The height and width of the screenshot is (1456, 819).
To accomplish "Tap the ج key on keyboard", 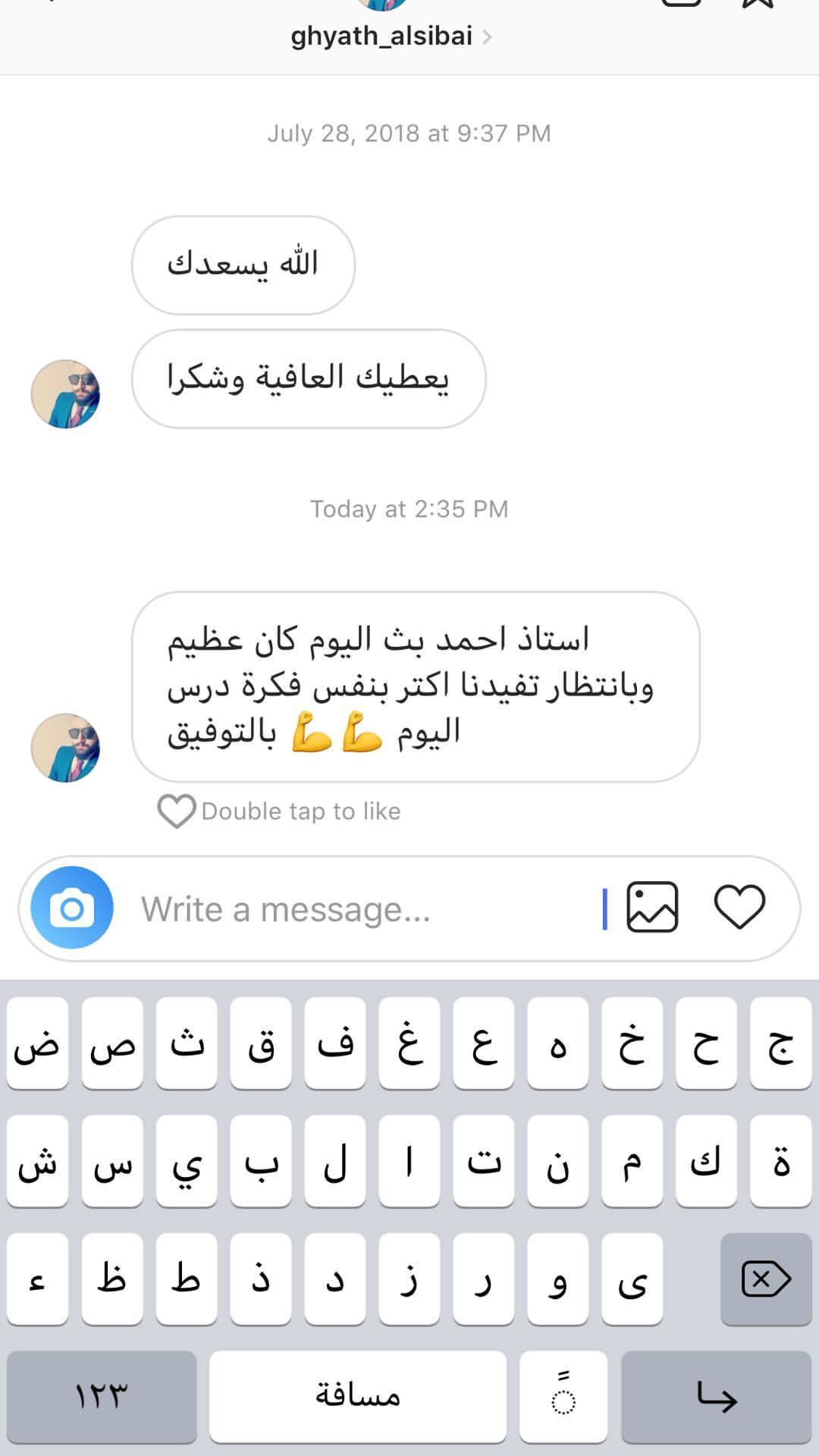I will [x=781, y=1043].
